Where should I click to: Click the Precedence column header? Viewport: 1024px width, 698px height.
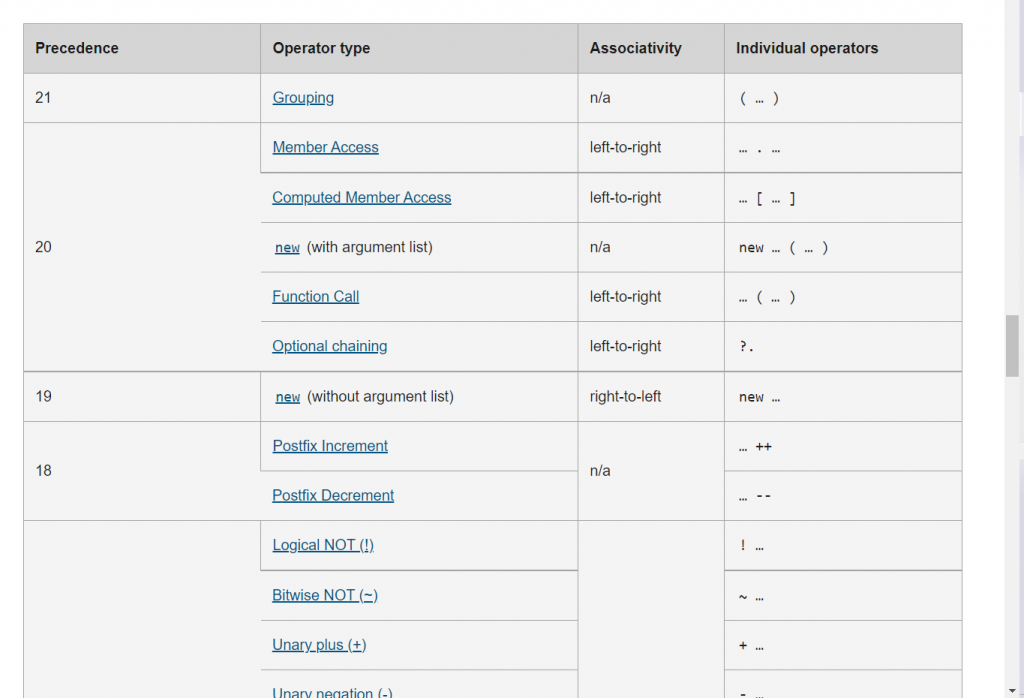click(77, 48)
